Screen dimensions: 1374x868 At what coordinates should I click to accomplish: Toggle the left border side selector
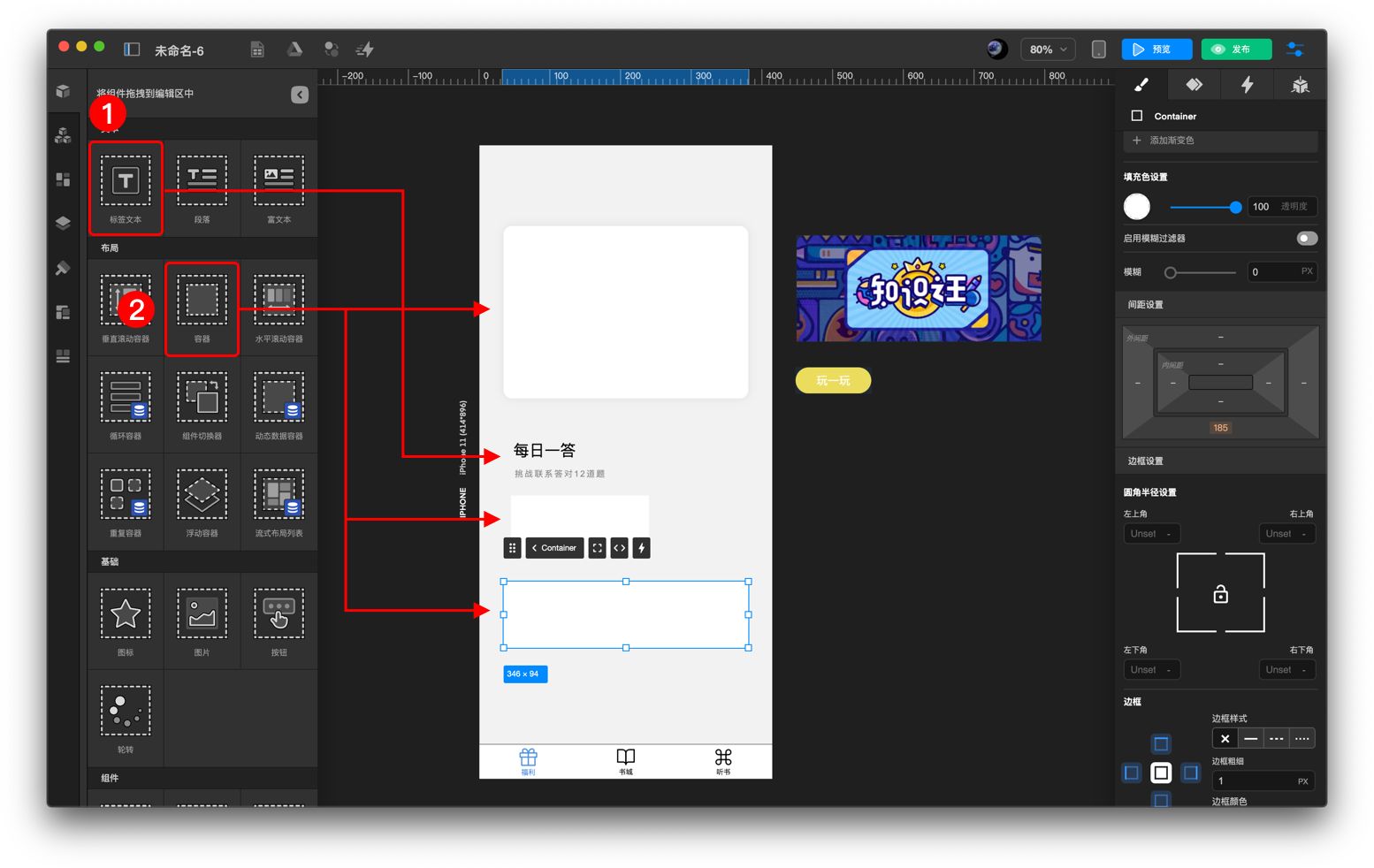coord(1132,773)
